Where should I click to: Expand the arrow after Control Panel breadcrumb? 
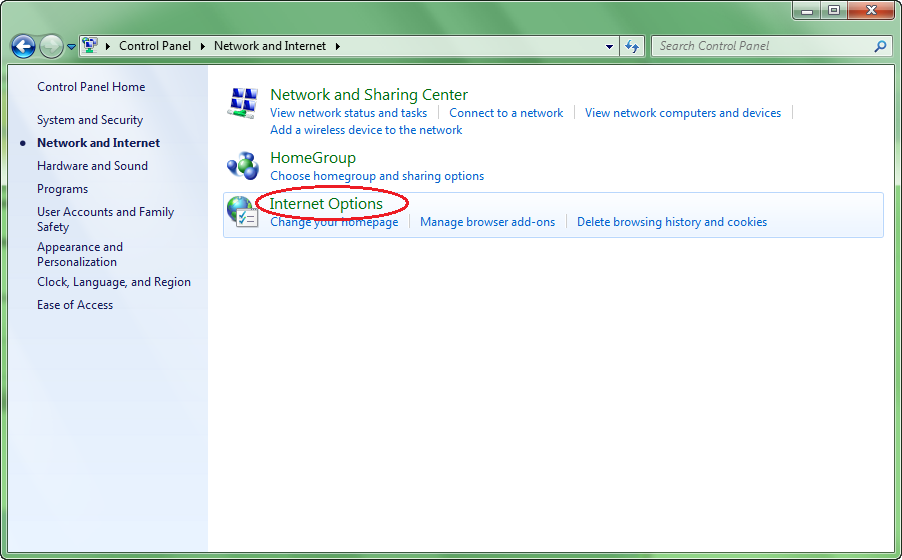click(x=202, y=46)
